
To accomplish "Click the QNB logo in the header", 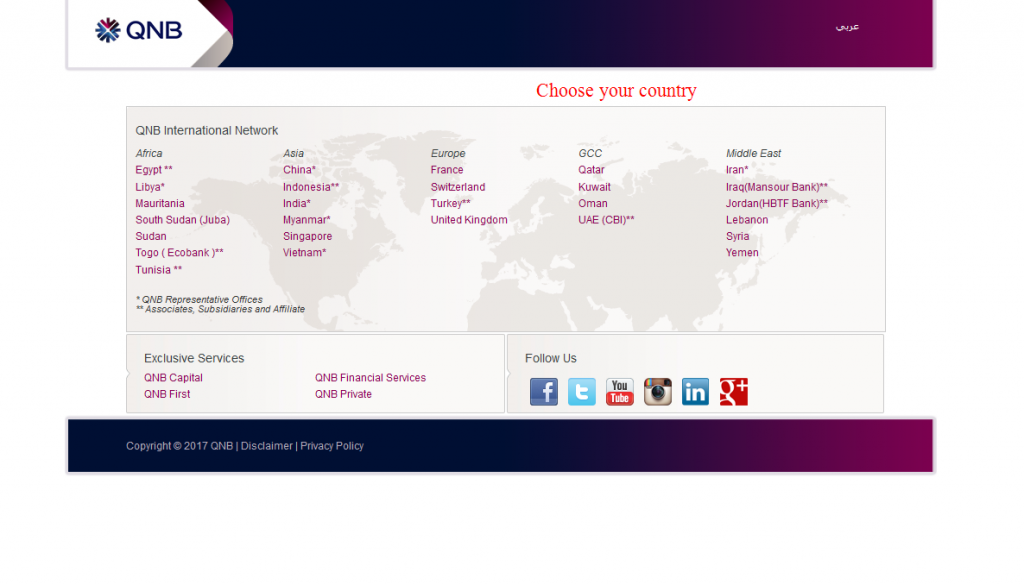I will coord(134,30).
